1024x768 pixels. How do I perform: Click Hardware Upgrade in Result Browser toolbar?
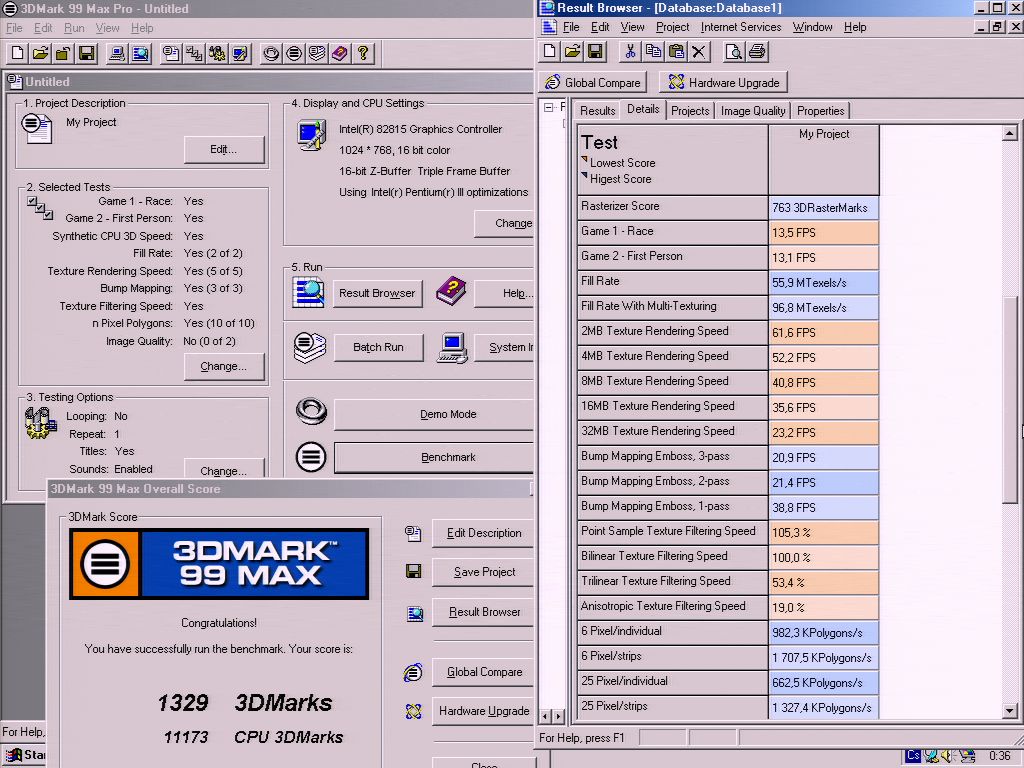click(724, 82)
